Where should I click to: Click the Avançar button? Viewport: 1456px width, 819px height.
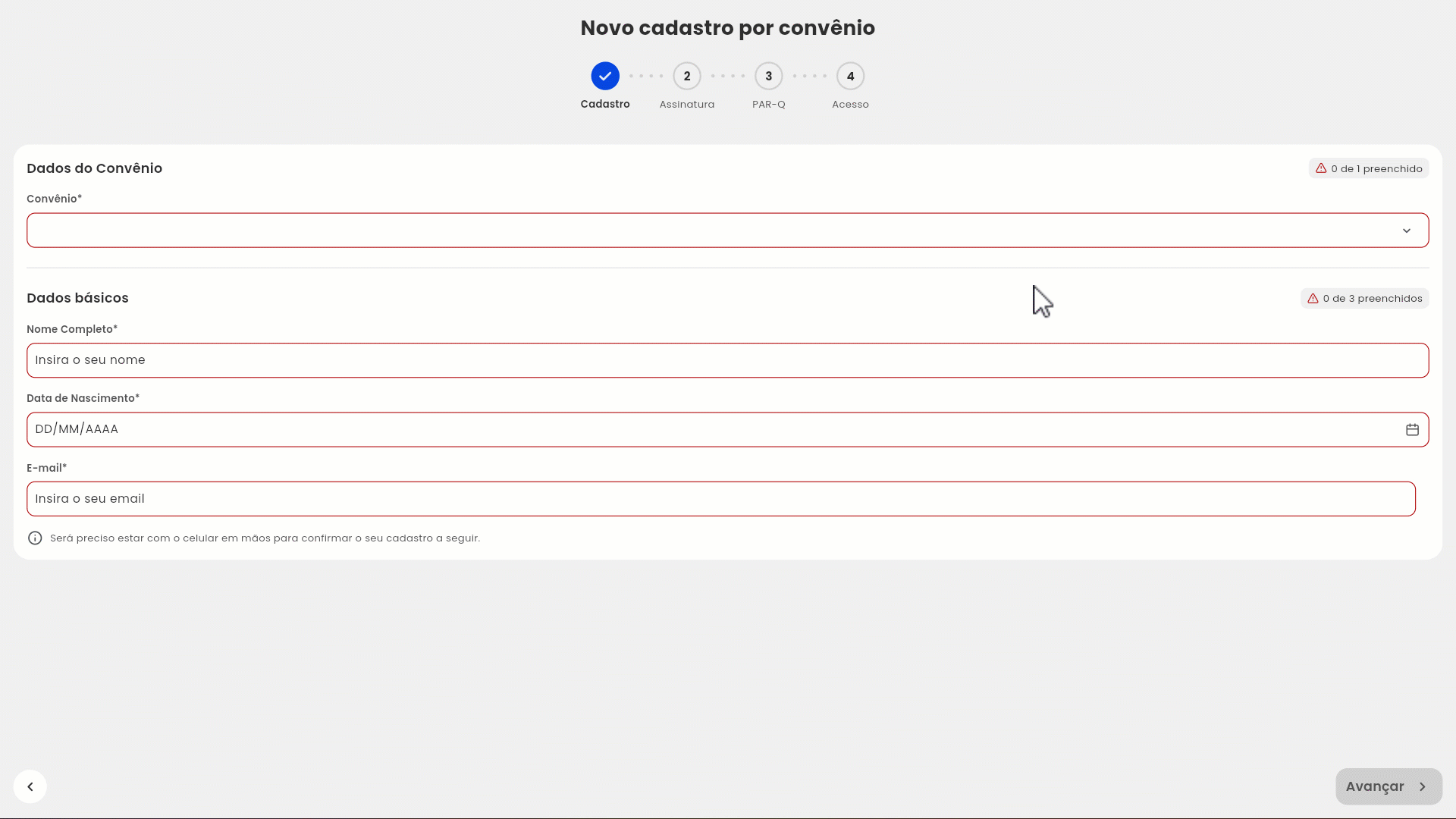(1389, 787)
